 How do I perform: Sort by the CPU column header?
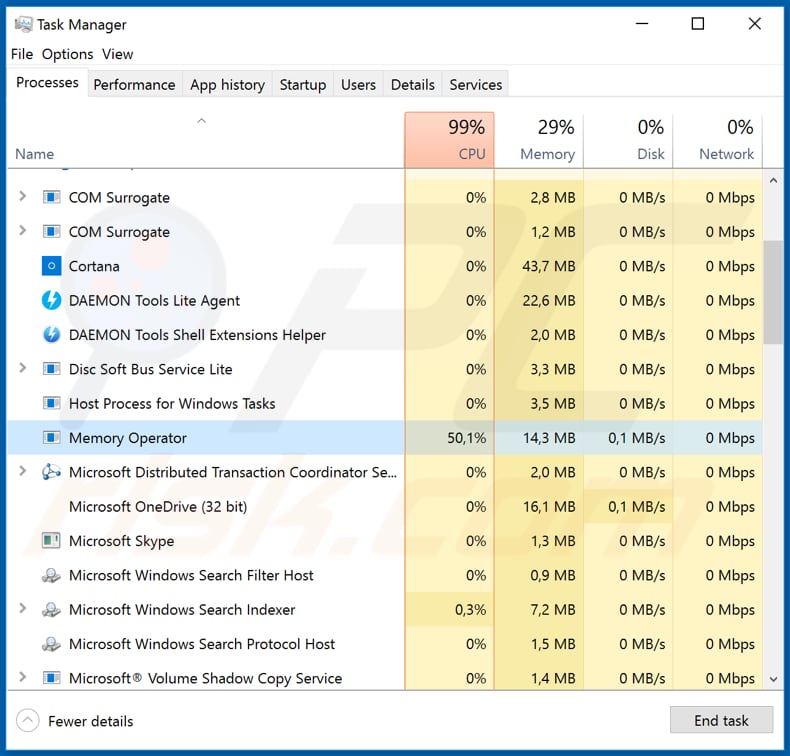[x=449, y=140]
